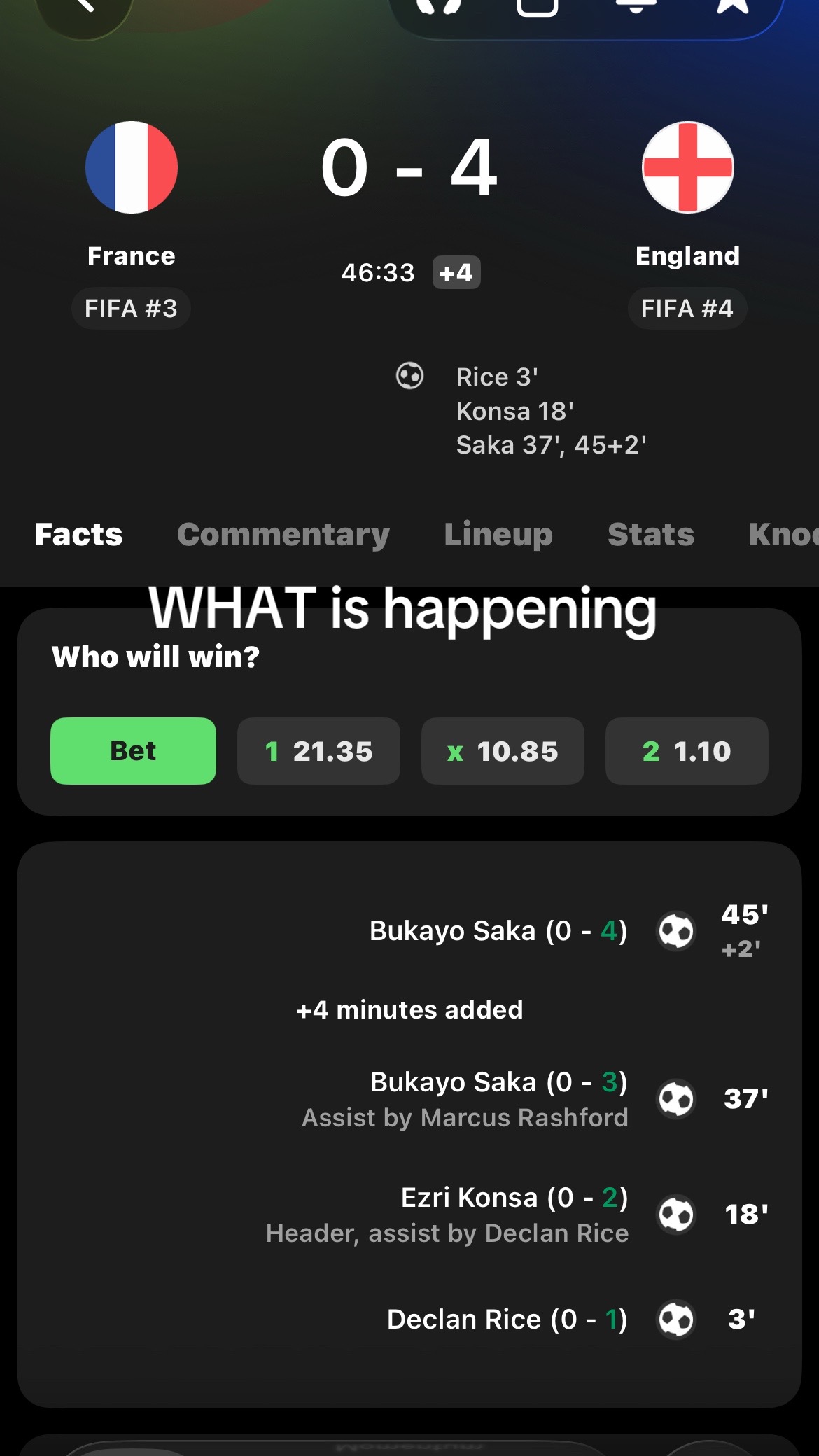This screenshot has width=819, height=1456.
Task: Select the Stats tab
Action: click(651, 535)
